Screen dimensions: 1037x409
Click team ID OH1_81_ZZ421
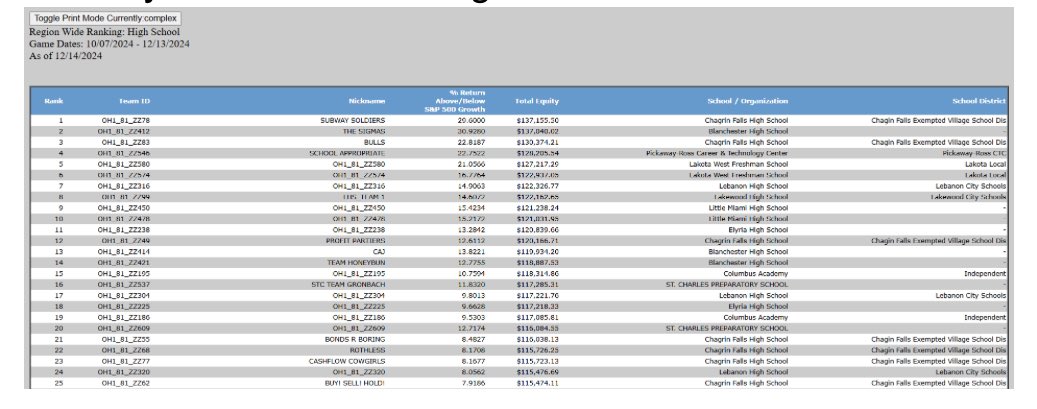tap(124, 263)
